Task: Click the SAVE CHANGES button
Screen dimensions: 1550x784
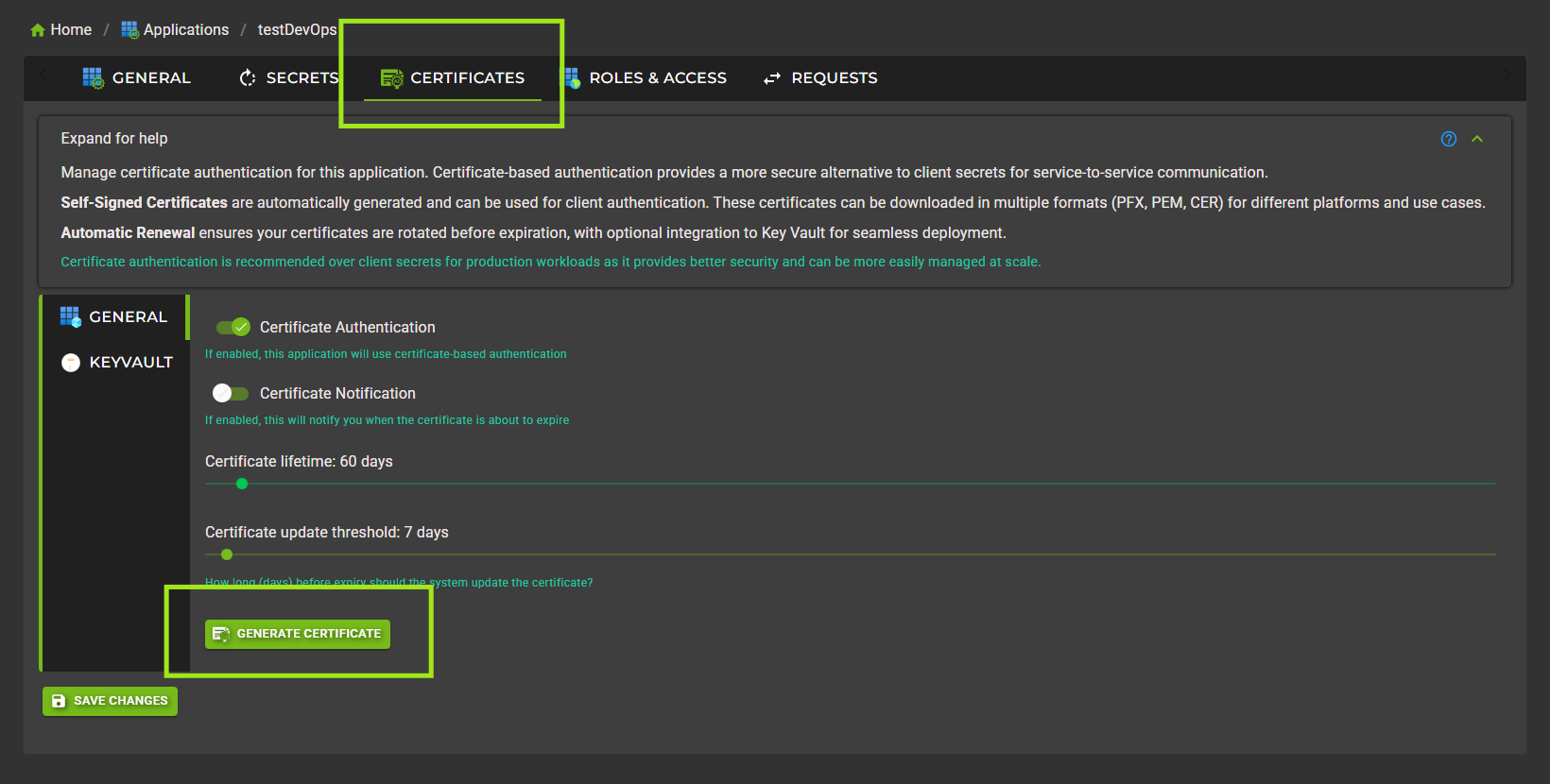Action: pyautogui.click(x=110, y=701)
